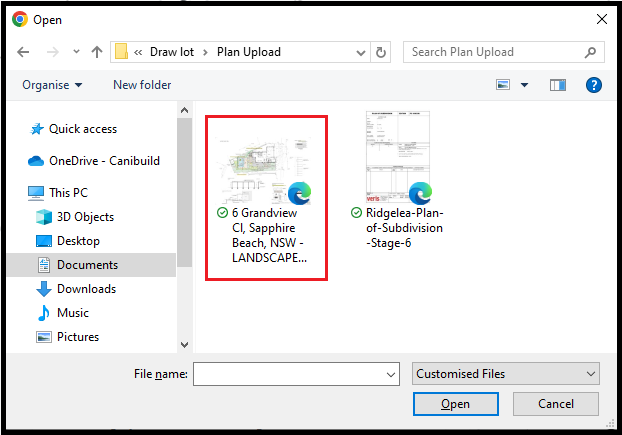Click the New folder button
This screenshot has width=622, height=435.
click(142, 85)
